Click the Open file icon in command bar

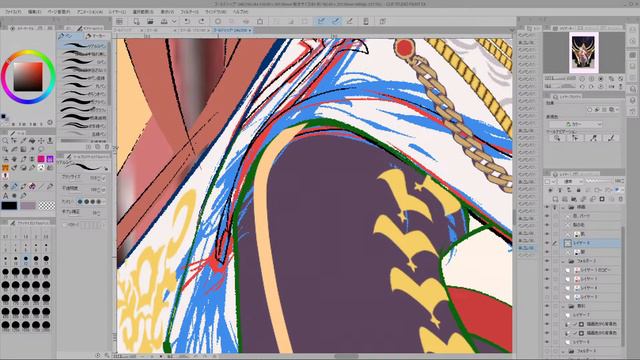[150, 21]
